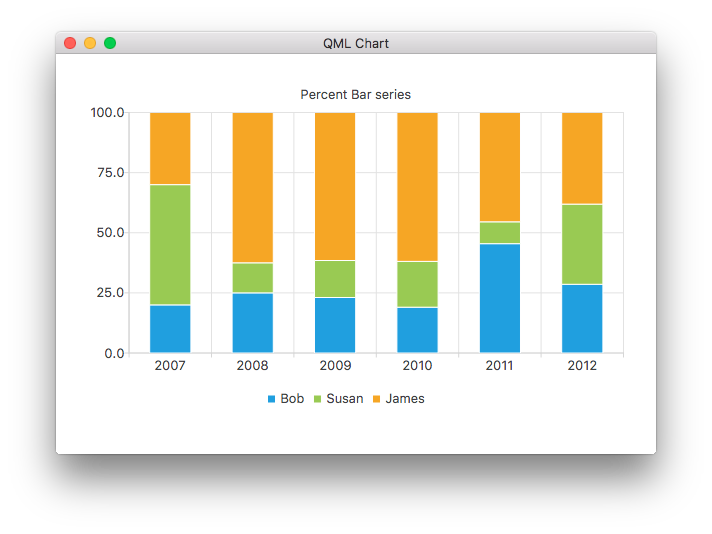
Task: Click Bob's blue segment in the 2009 bar
Action: [x=335, y=325]
